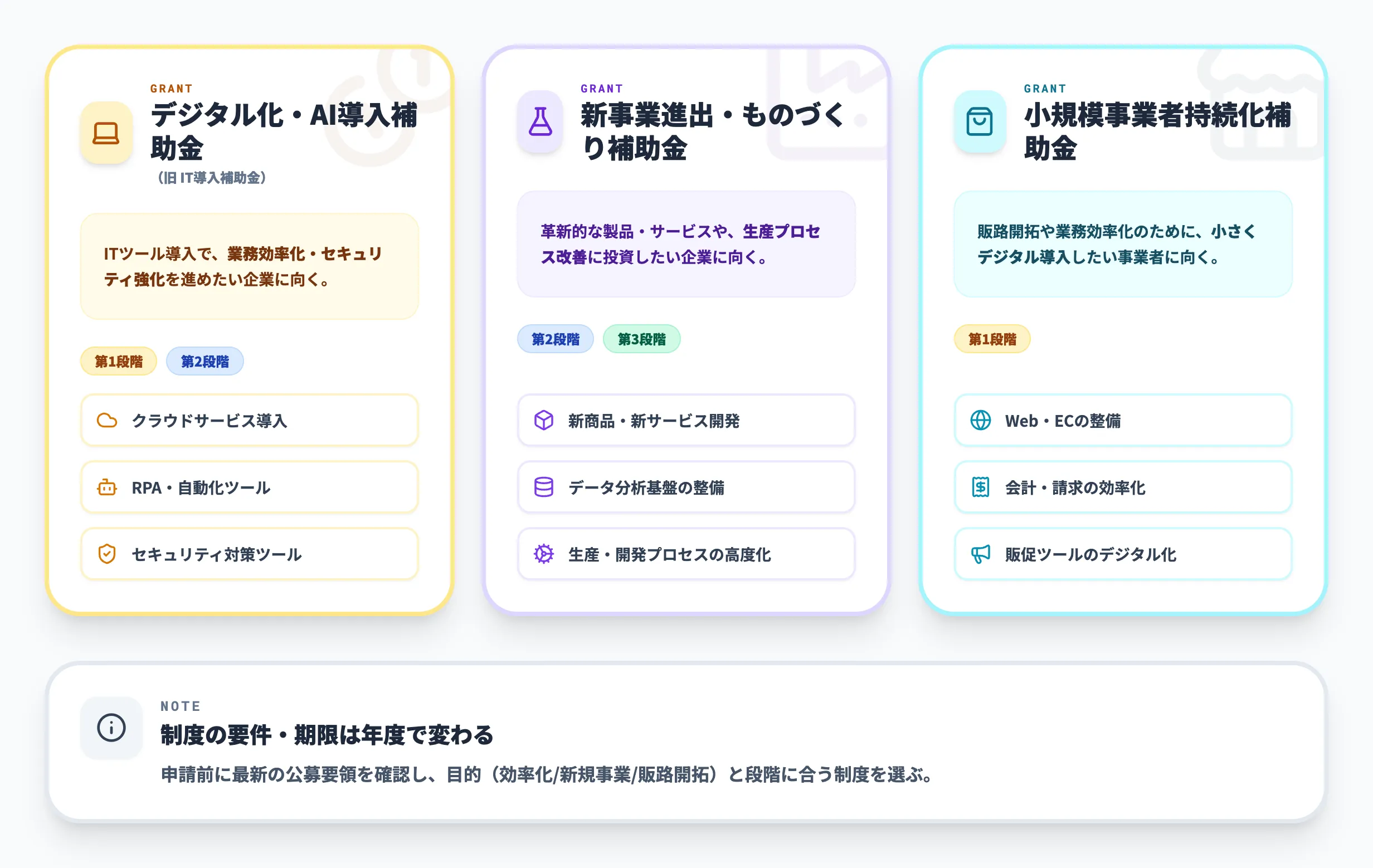The width and height of the screenshot is (1373, 868).
Task: Toggle the 第3段階 badge on 新事業進出 card
Action: [641, 339]
